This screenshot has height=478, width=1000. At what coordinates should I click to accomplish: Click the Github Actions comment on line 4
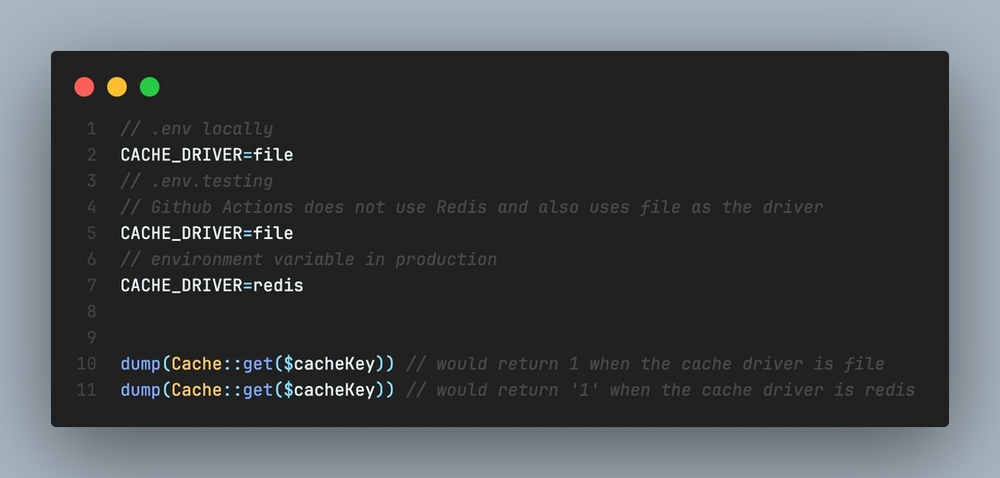471,207
